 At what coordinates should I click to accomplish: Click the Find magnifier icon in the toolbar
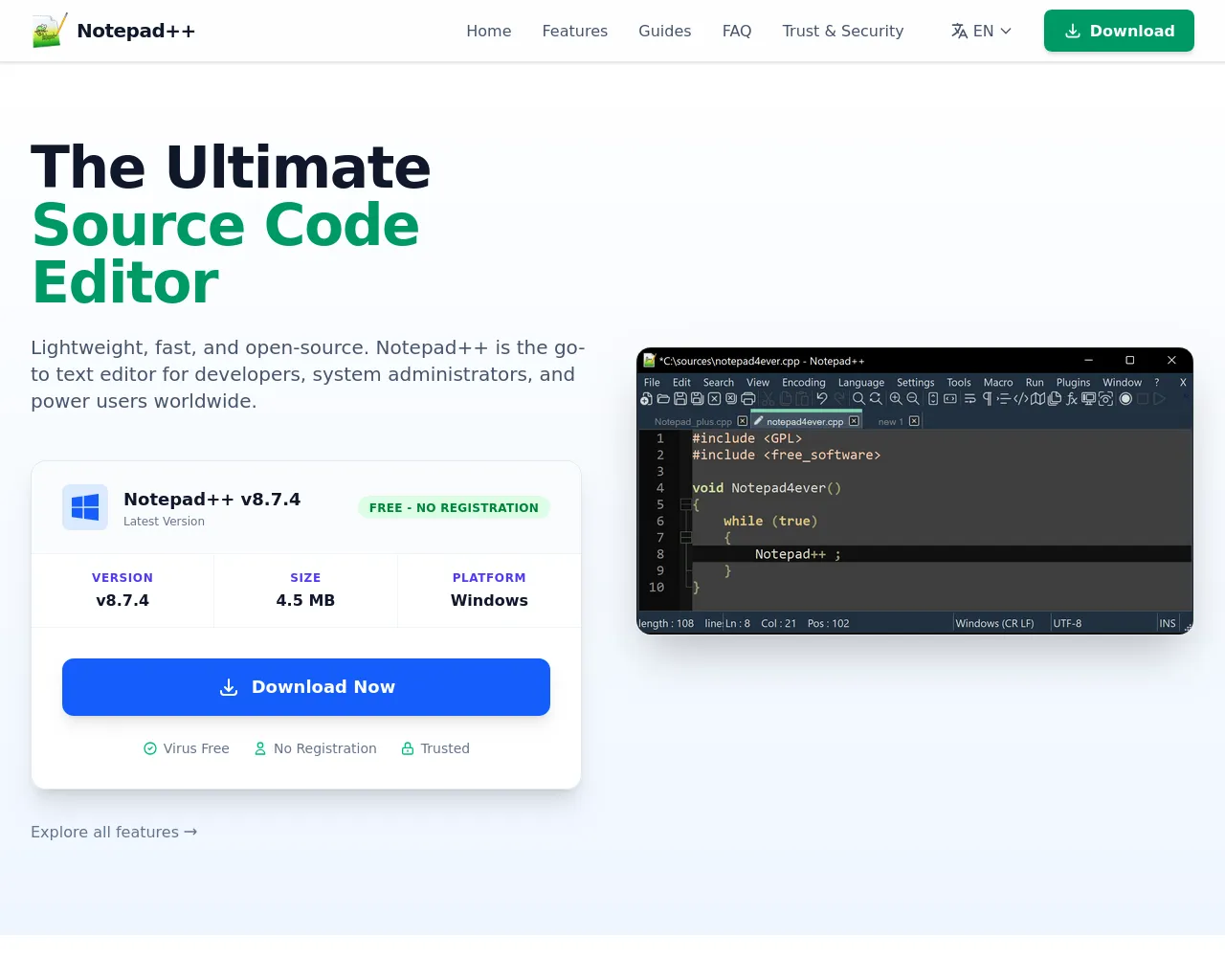tap(858, 399)
